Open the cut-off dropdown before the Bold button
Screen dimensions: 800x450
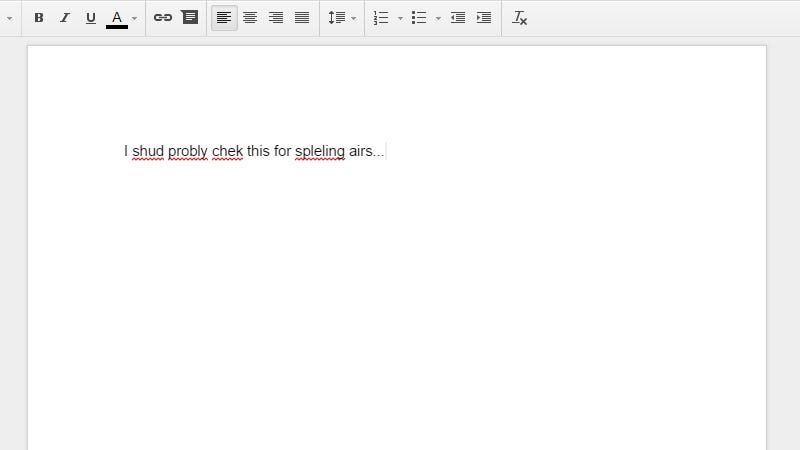(9, 18)
